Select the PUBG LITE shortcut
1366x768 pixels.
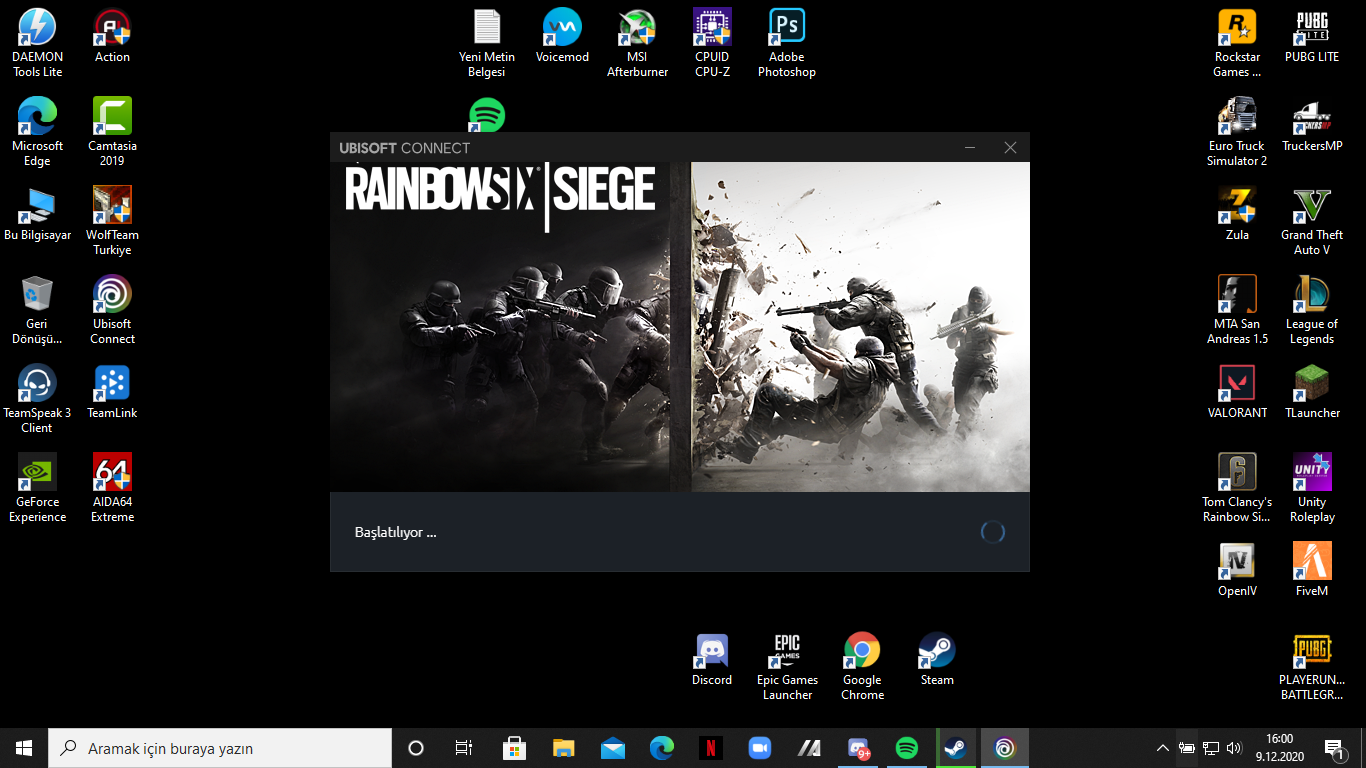click(x=1312, y=35)
